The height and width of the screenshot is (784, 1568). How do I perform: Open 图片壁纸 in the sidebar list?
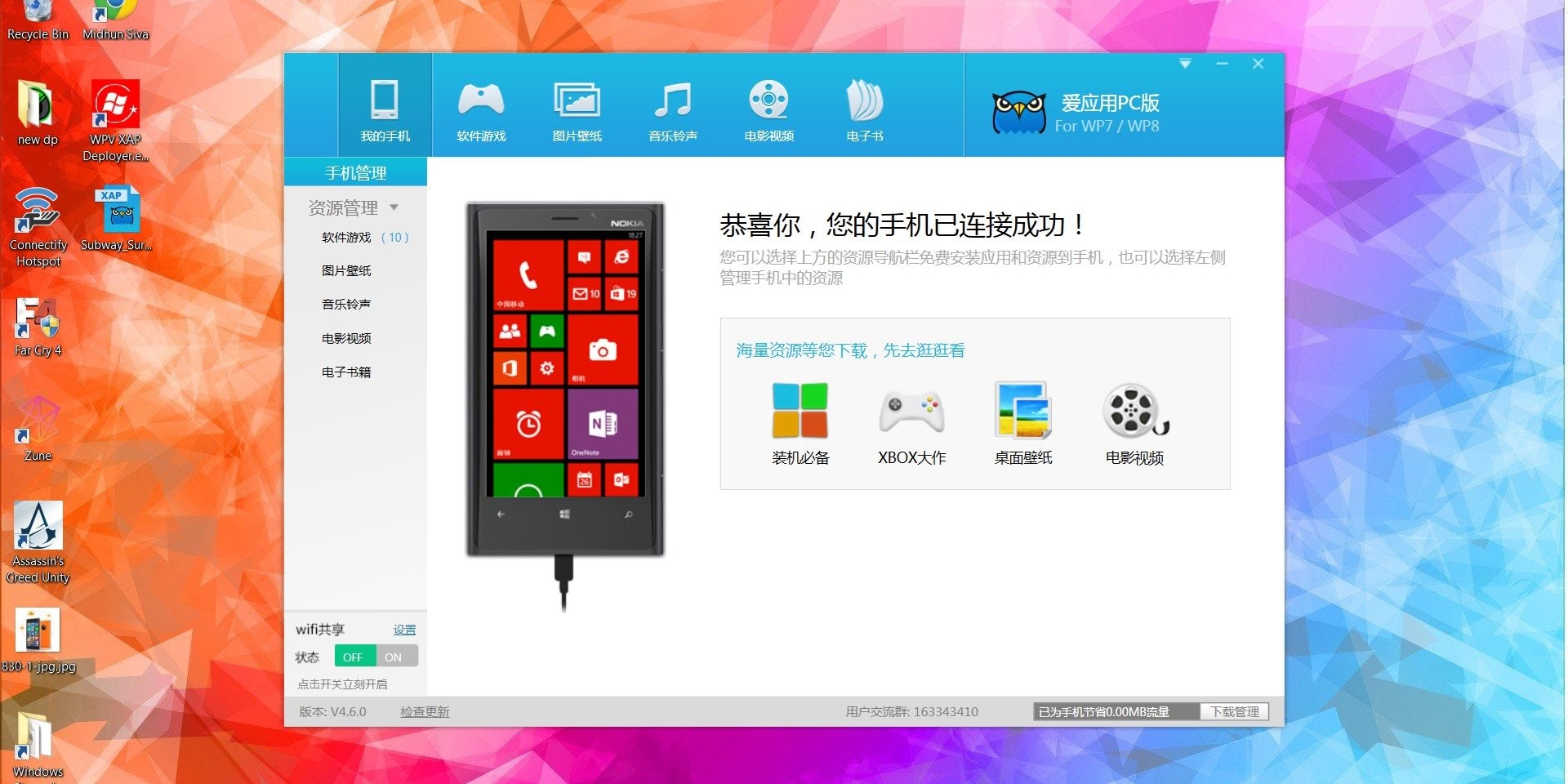point(346,271)
